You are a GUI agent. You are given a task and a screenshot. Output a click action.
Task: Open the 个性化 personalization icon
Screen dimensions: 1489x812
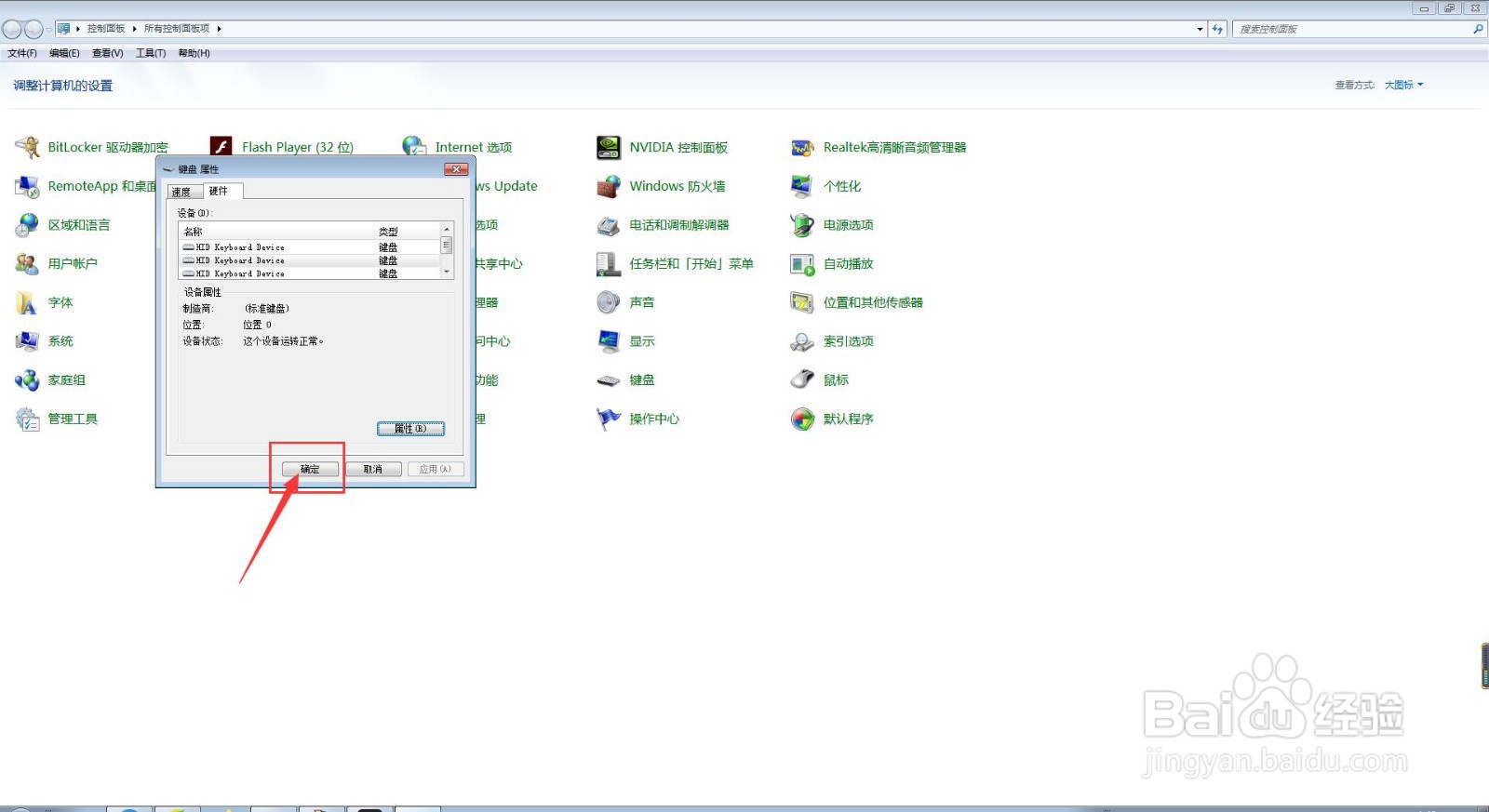click(x=802, y=186)
